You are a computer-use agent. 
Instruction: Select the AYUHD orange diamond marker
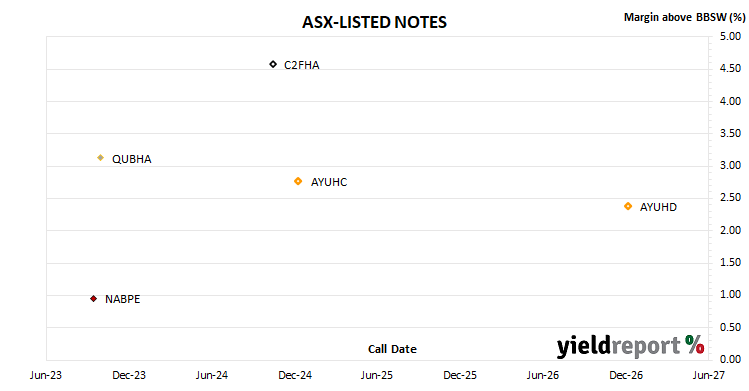(x=628, y=206)
